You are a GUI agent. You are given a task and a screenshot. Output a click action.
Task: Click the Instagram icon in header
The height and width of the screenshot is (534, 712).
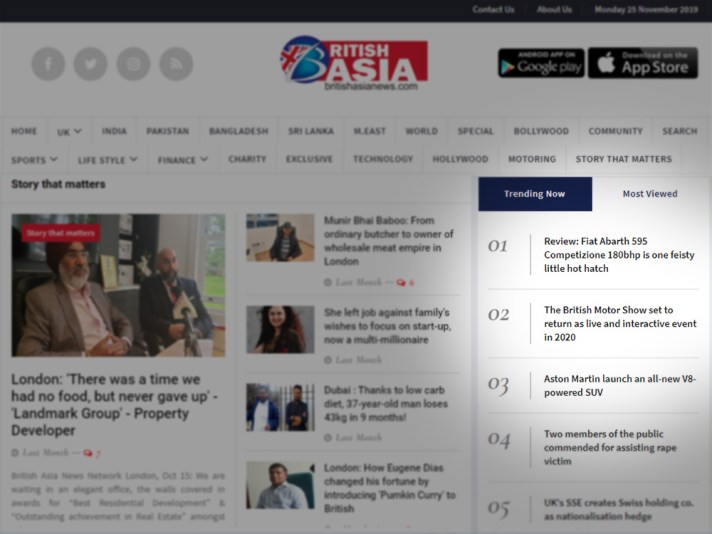(133, 64)
